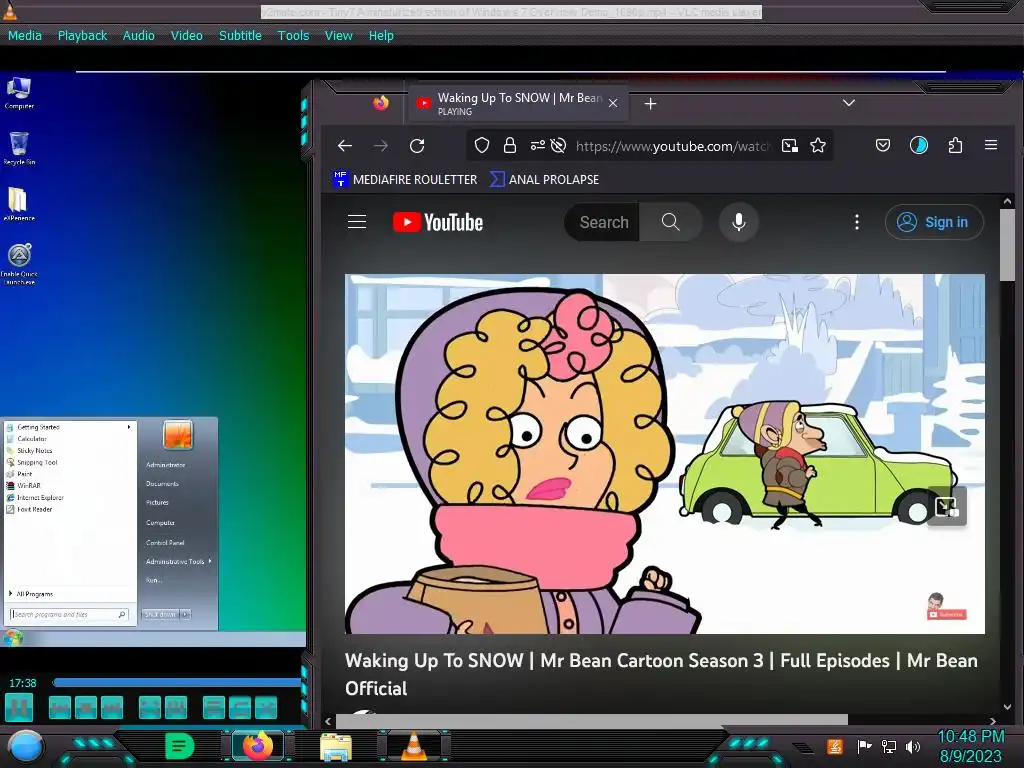
Task: Open File Explorer from the taskbar
Action: point(336,746)
